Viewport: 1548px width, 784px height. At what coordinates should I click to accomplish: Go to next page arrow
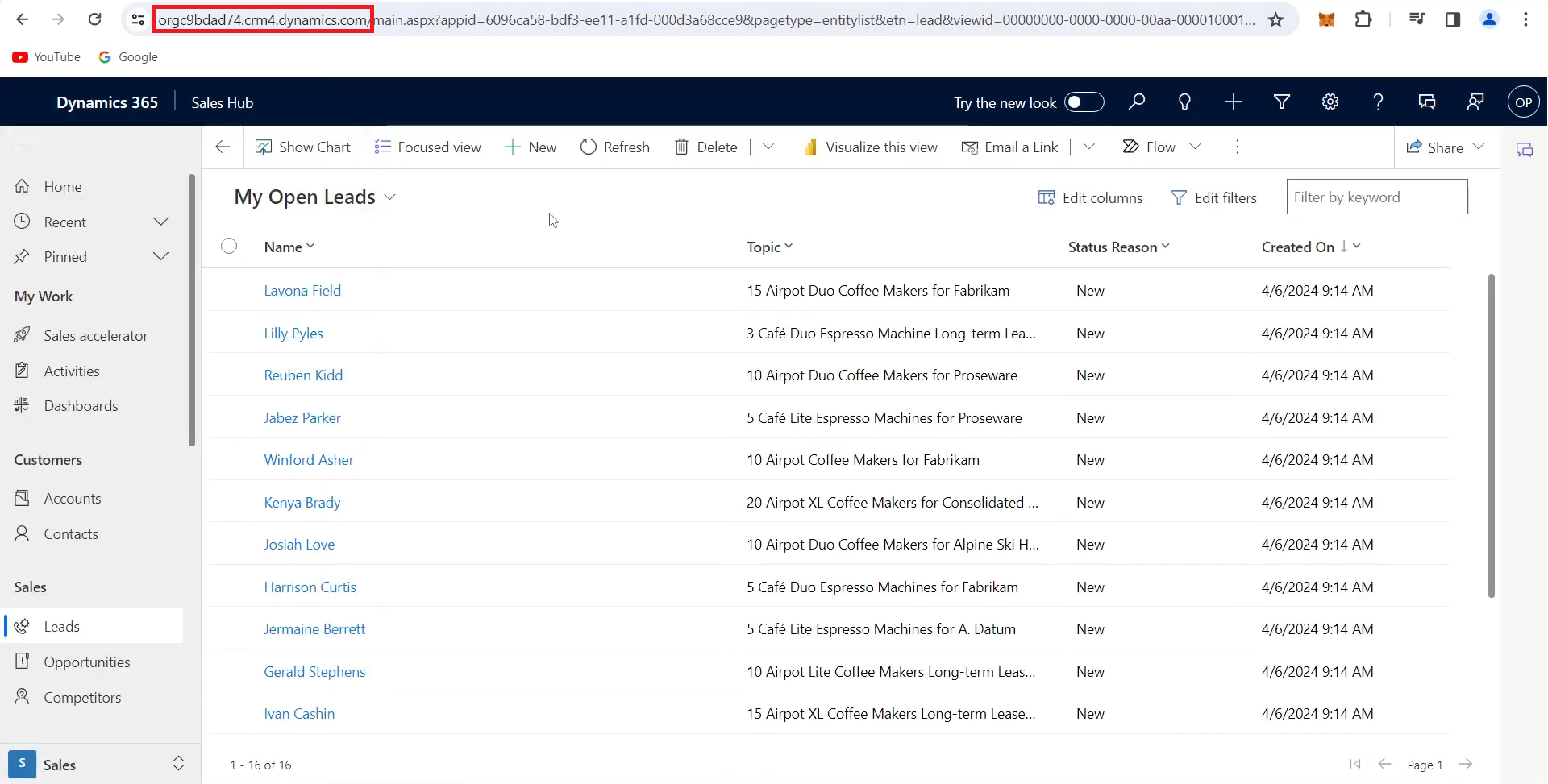pyautogui.click(x=1466, y=764)
